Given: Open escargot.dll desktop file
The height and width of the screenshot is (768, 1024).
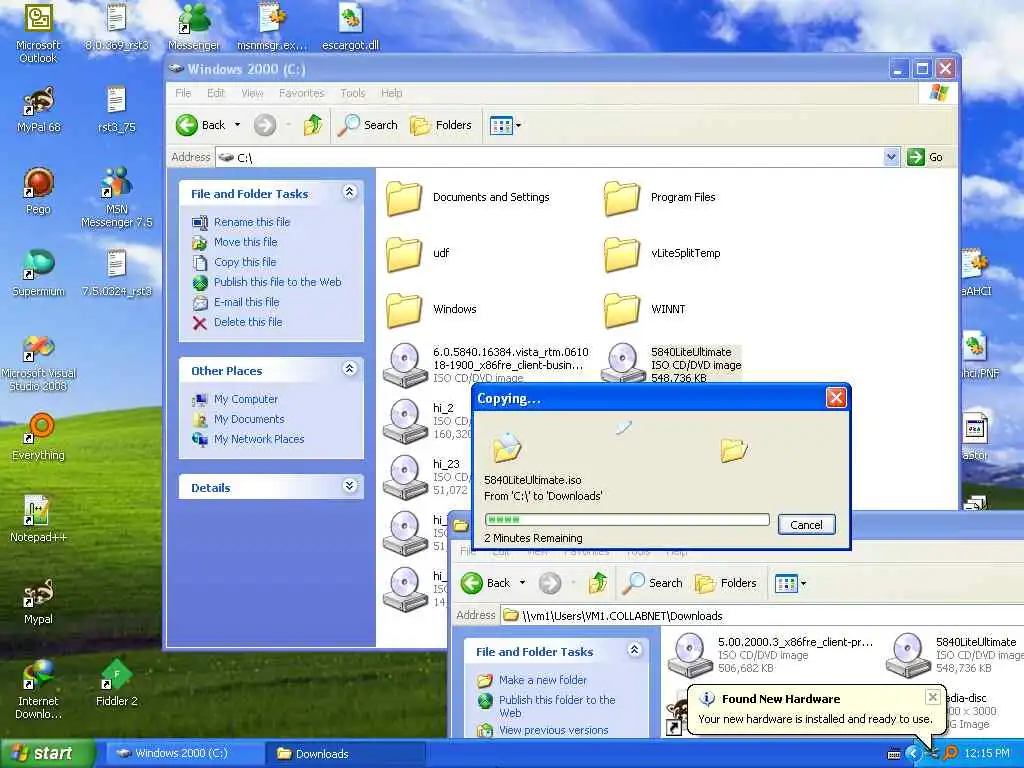Looking at the screenshot, I should [x=350, y=27].
